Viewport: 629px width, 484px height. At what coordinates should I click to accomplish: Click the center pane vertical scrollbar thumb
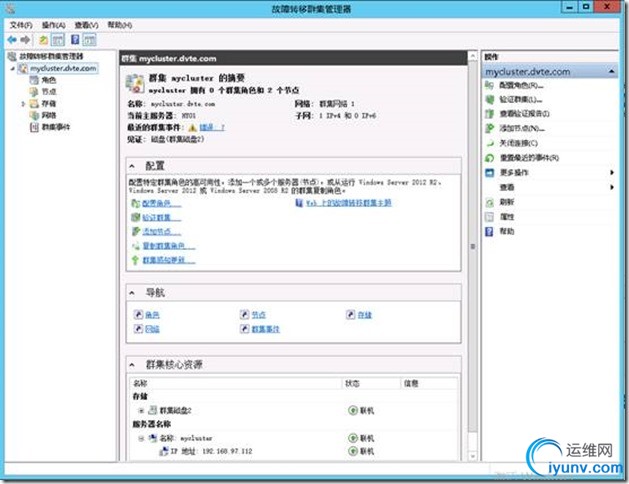[x=473, y=247]
